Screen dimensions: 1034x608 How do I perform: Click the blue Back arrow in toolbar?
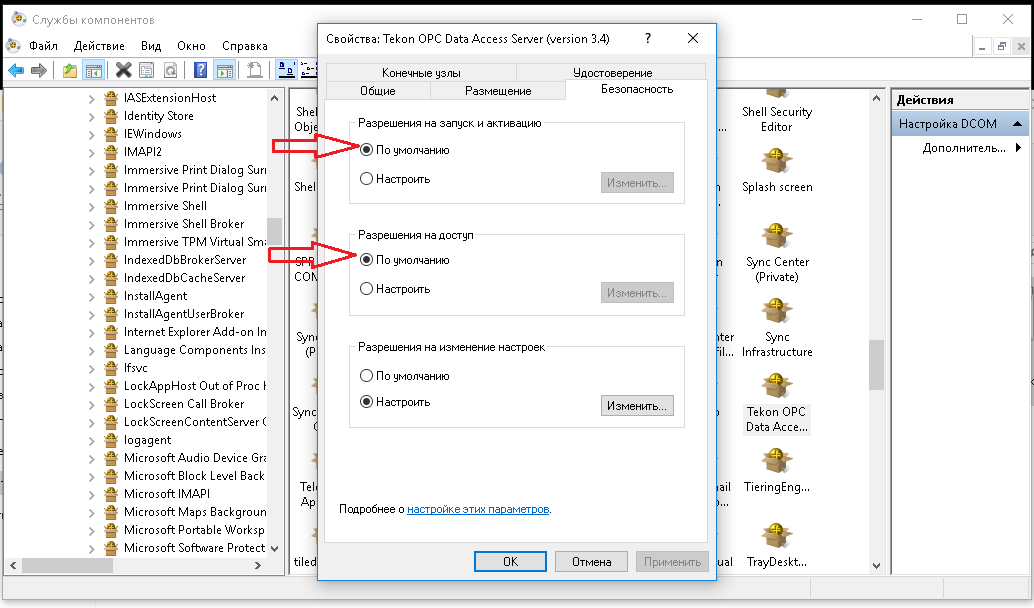point(16,70)
